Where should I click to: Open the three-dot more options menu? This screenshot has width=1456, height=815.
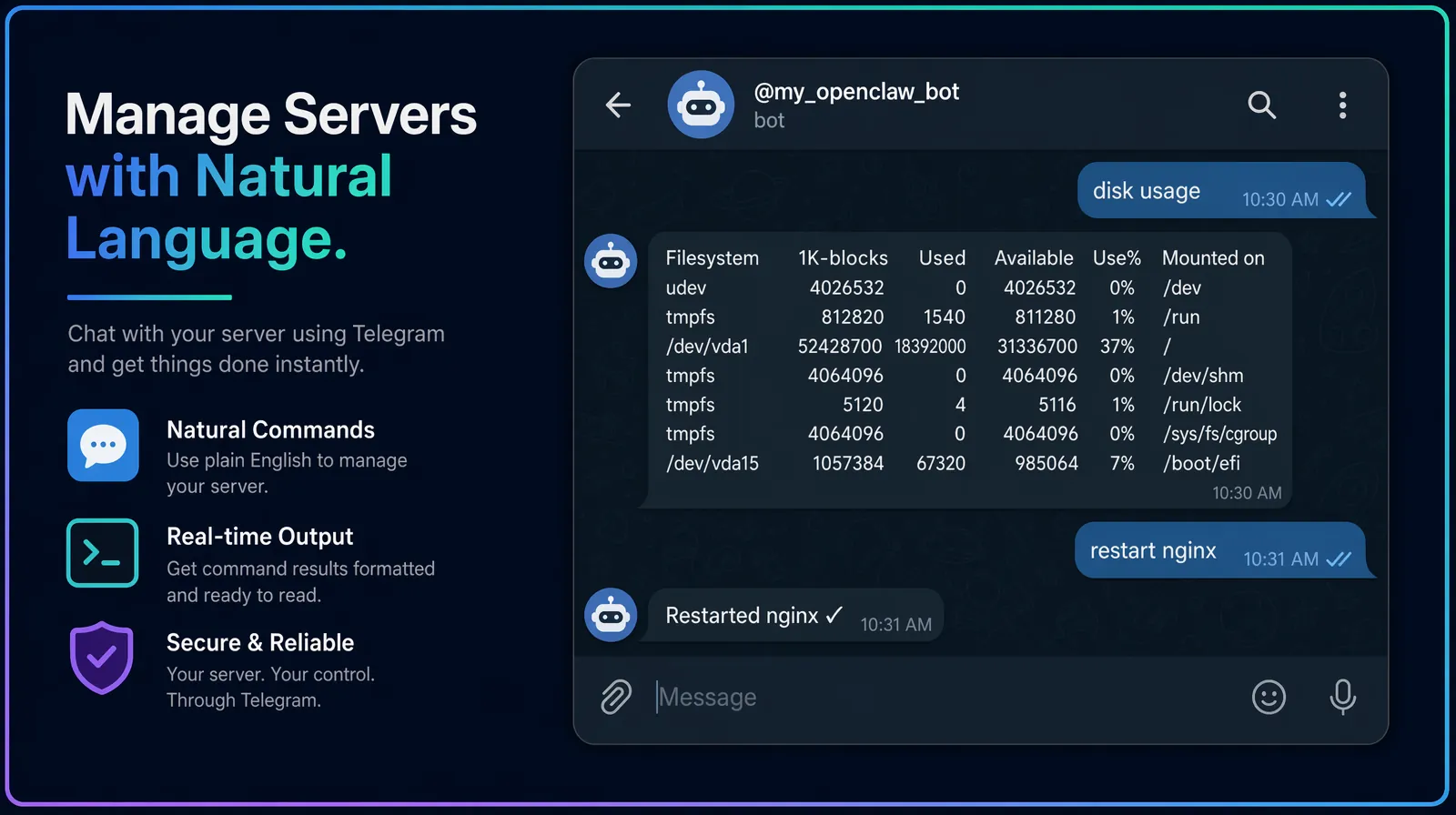coord(1342,106)
